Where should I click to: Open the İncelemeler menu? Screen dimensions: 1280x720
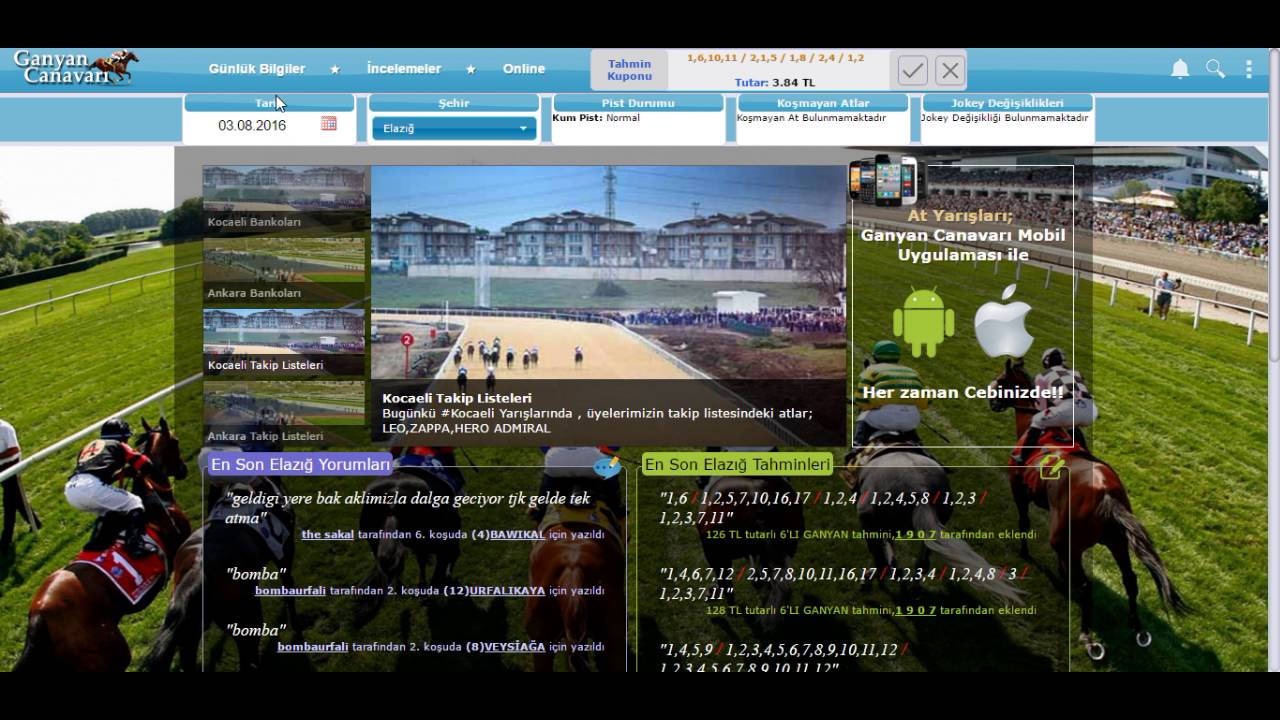[x=404, y=69]
